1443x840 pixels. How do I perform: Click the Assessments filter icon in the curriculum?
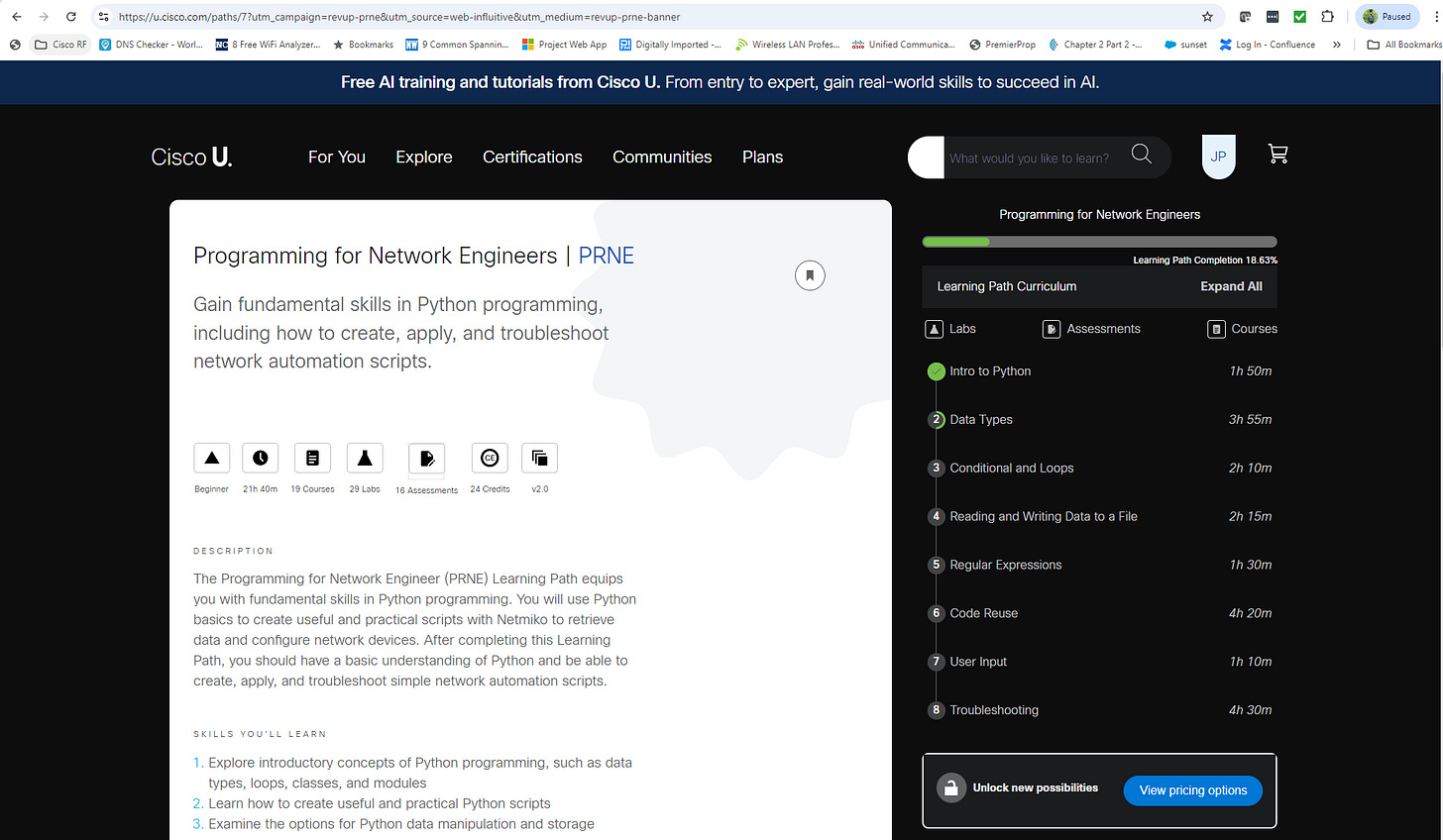1052,329
